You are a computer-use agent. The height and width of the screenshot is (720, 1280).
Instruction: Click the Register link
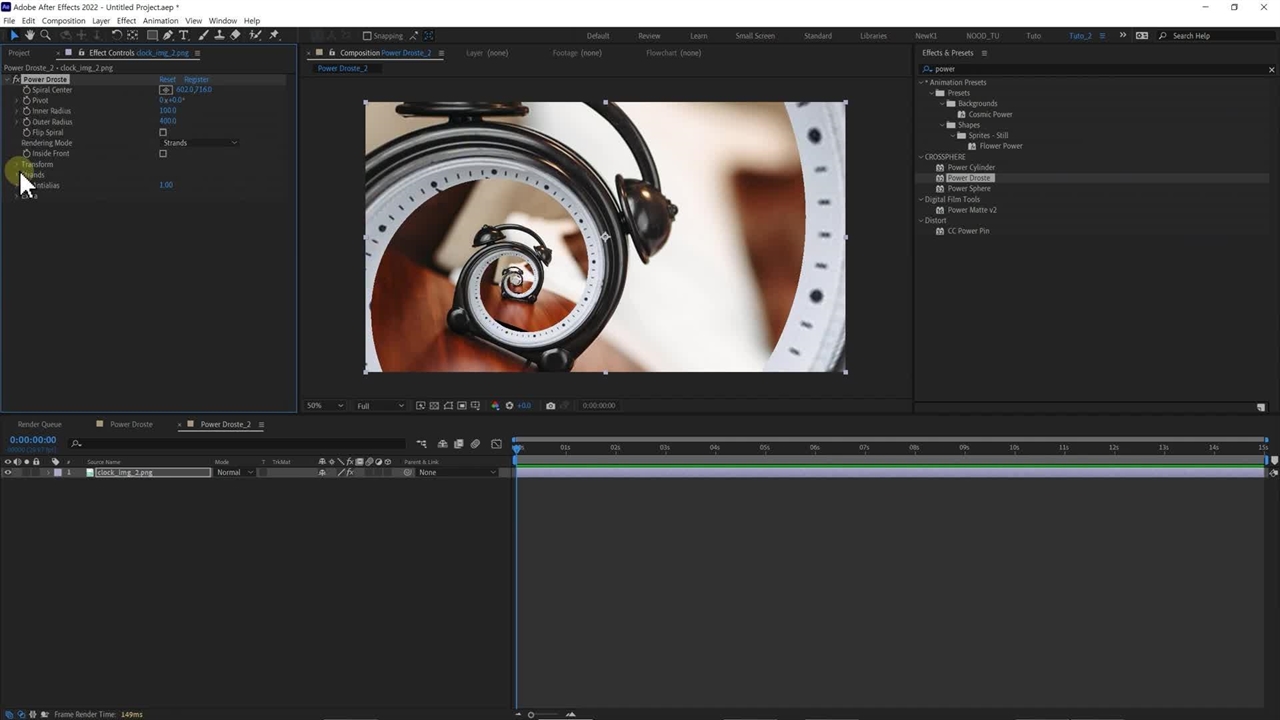(196, 79)
